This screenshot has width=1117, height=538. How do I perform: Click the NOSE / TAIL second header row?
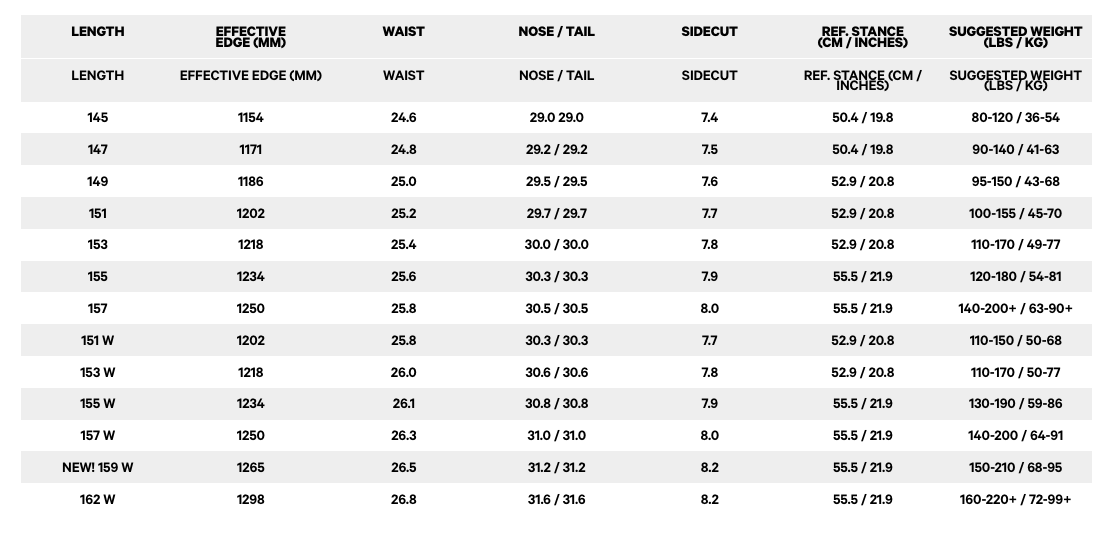(556, 76)
